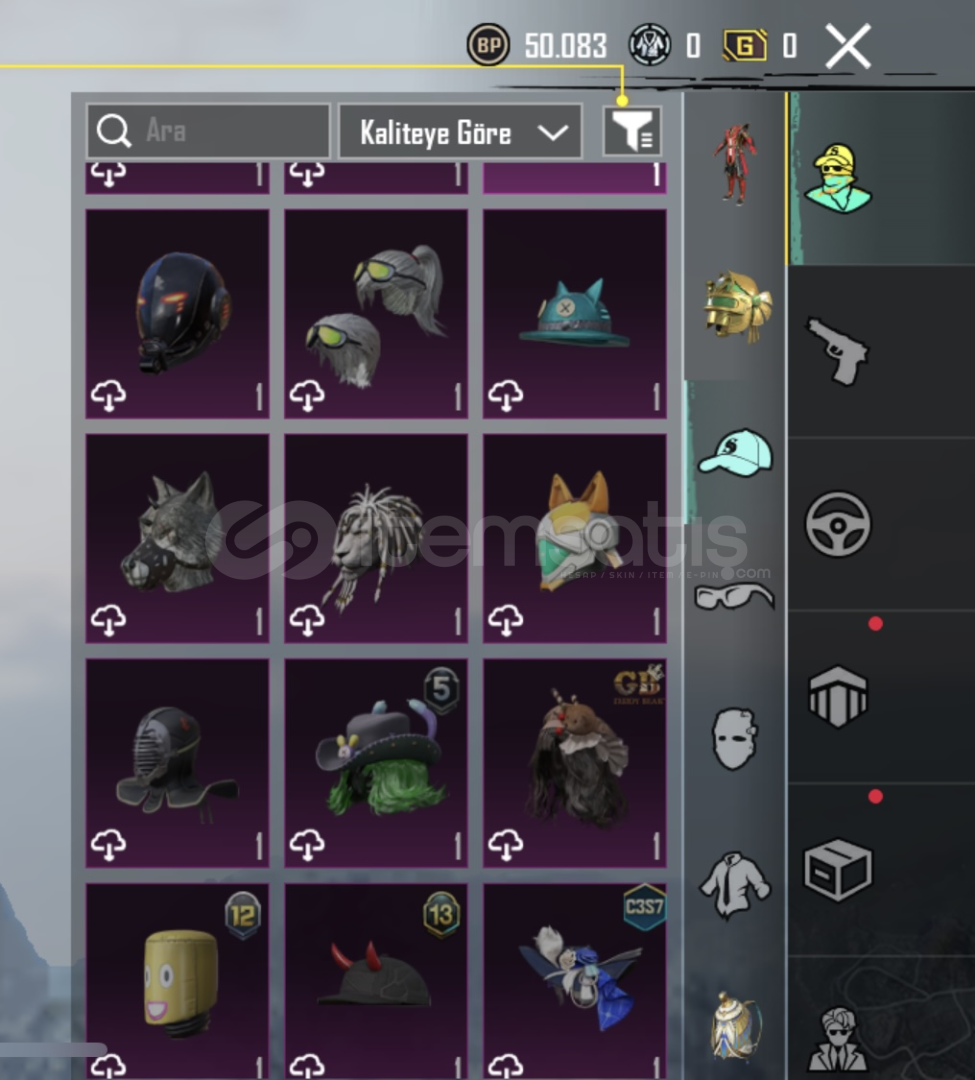The height and width of the screenshot is (1080, 975).
Task: Open the crate box category
Action: [x=837, y=869]
